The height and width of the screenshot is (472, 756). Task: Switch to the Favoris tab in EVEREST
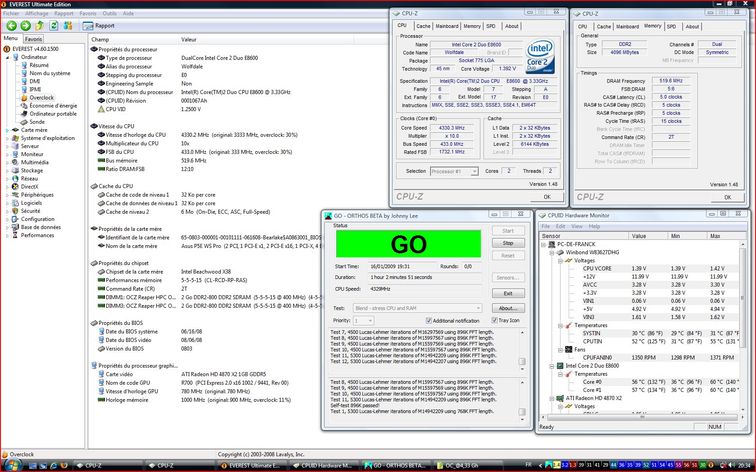[33, 39]
